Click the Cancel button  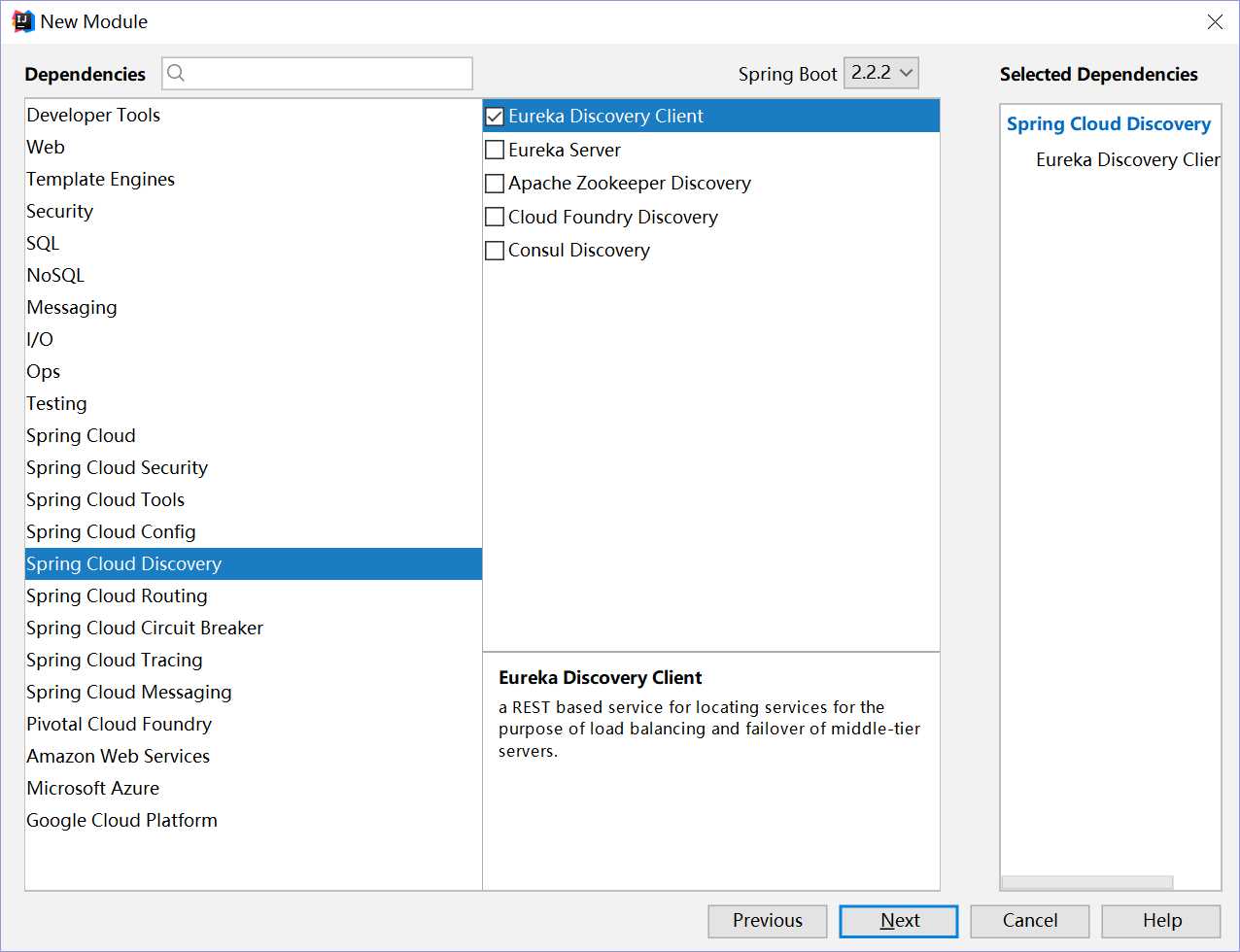click(x=1030, y=921)
